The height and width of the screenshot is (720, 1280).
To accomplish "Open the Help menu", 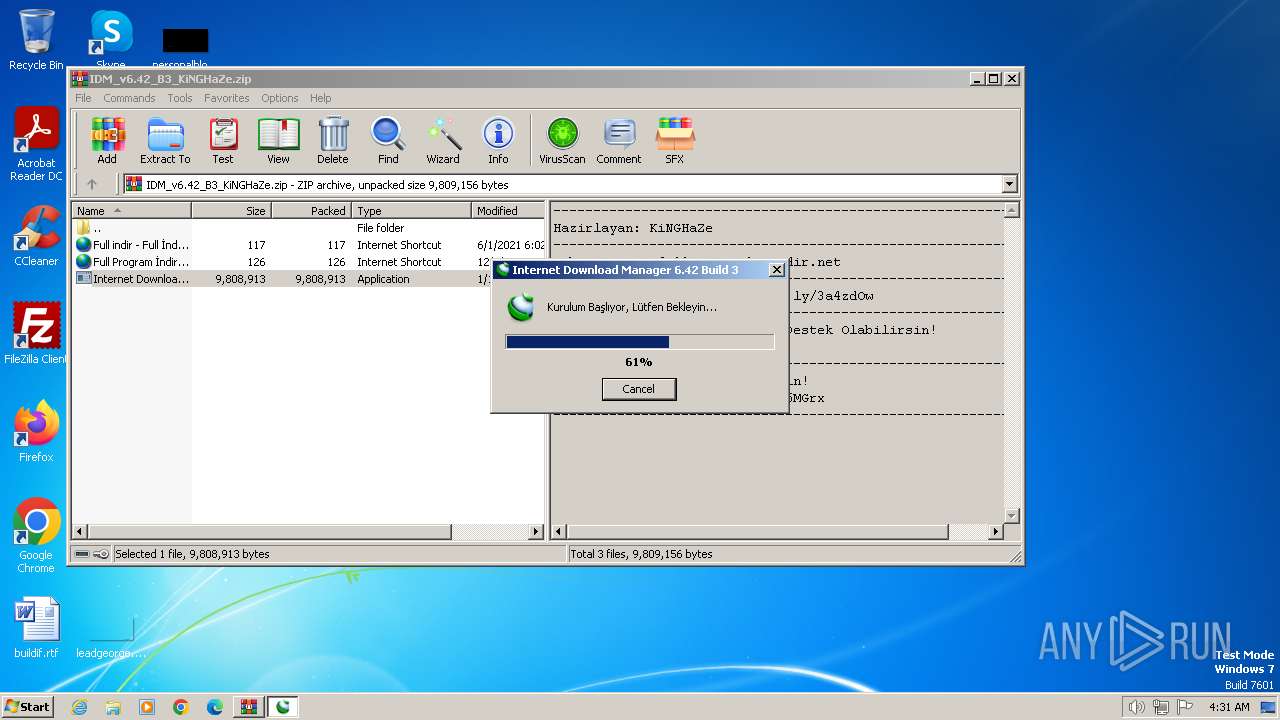I will (x=320, y=98).
